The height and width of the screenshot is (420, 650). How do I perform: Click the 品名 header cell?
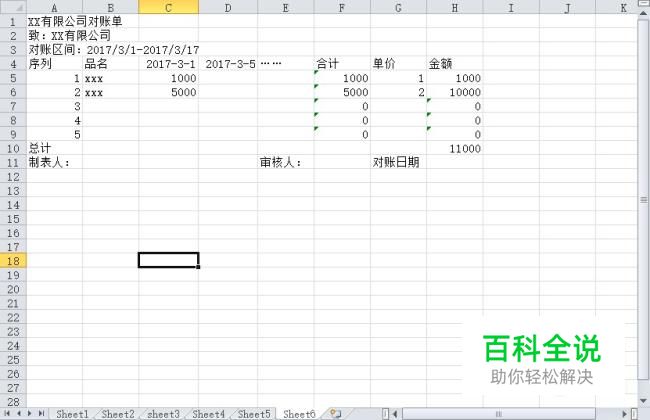(110, 63)
